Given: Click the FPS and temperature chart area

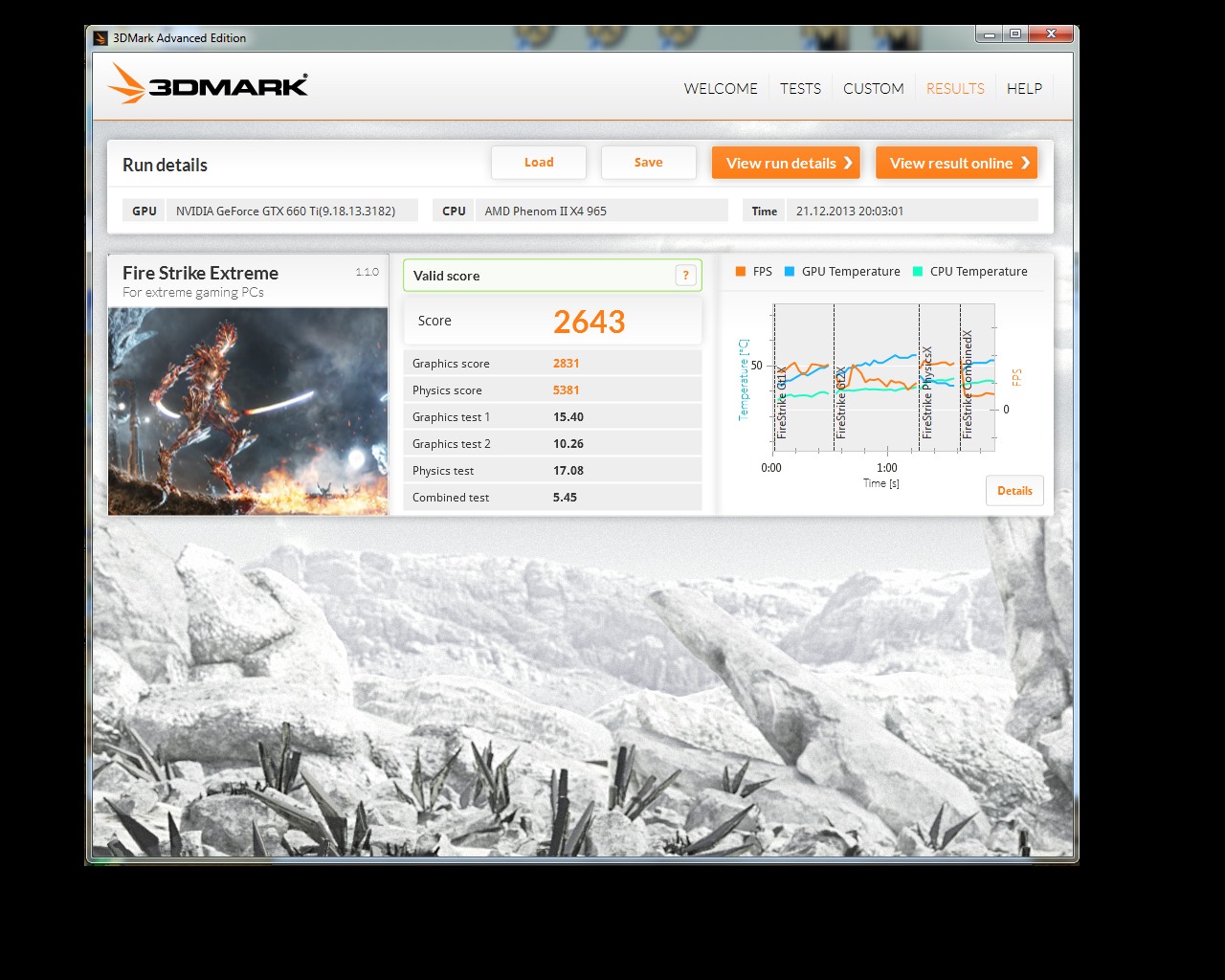Looking at the screenshot, I should pyautogui.click(x=884, y=377).
